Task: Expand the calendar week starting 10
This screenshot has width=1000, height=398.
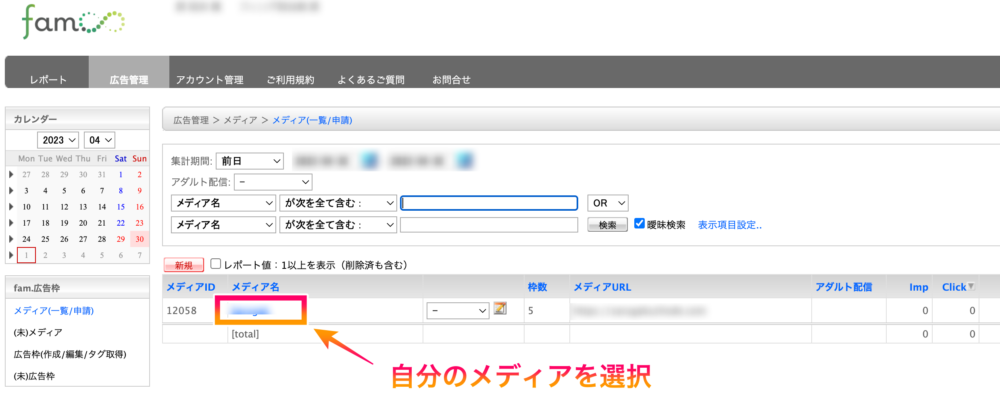Action: tap(11, 207)
